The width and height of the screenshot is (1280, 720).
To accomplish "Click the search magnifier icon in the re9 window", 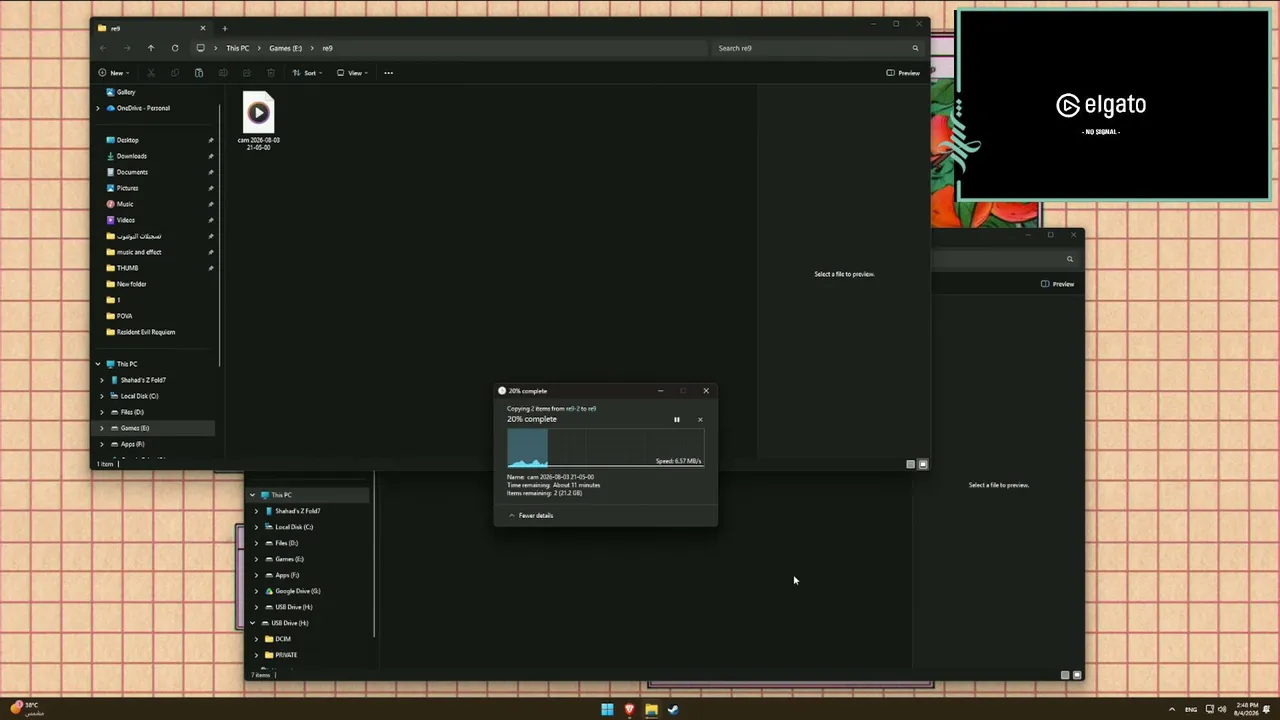I will [x=915, y=48].
